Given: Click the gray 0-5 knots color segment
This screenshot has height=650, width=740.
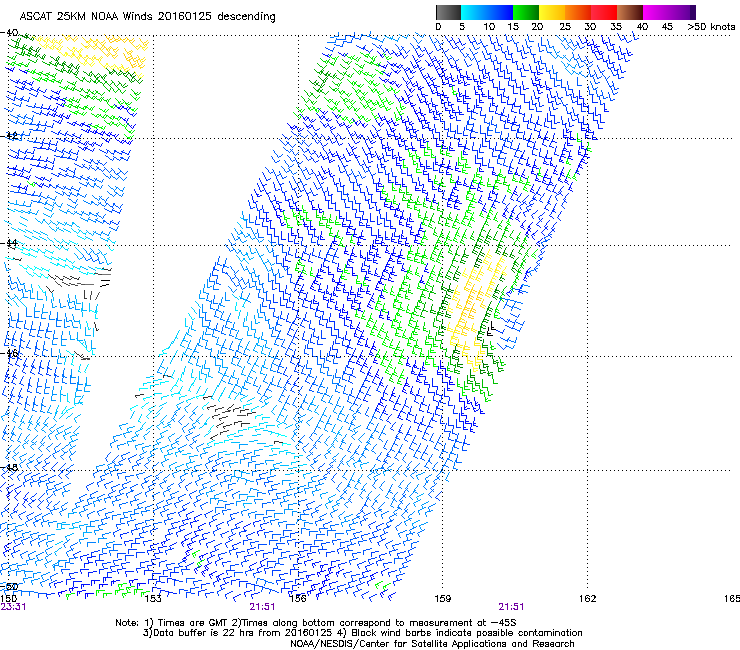Looking at the screenshot, I should 448,12.
